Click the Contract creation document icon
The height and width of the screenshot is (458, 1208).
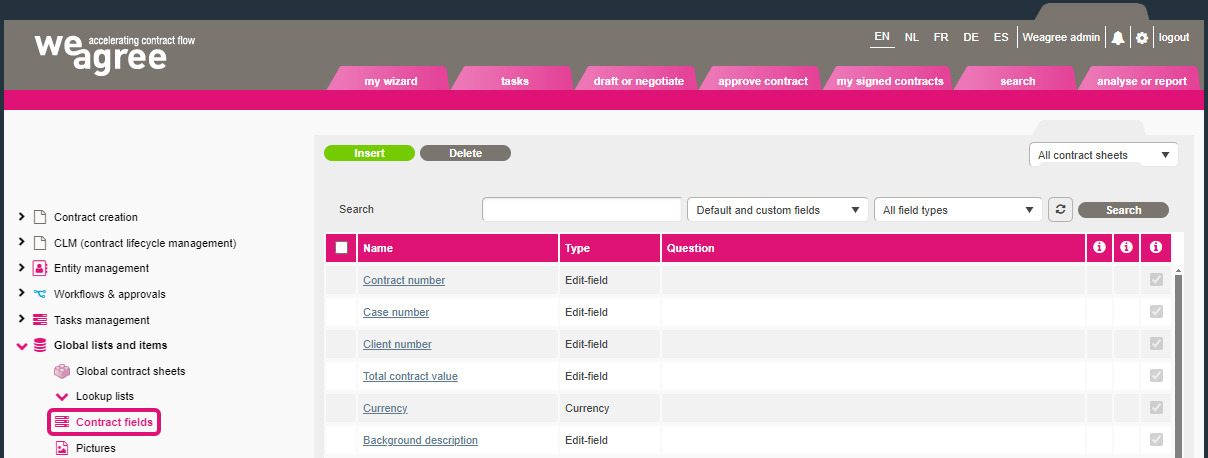coord(40,217)
